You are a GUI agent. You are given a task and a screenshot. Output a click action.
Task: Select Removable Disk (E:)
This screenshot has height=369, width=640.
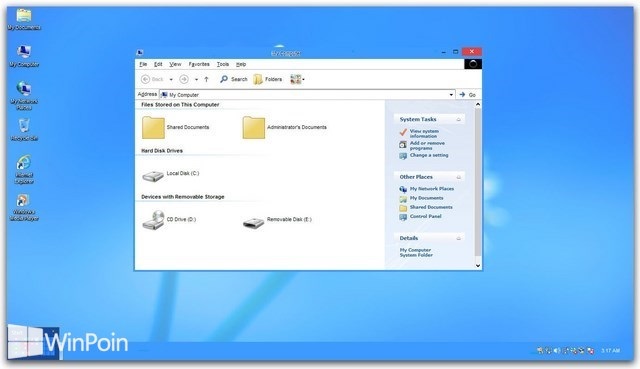pos(277,221)
